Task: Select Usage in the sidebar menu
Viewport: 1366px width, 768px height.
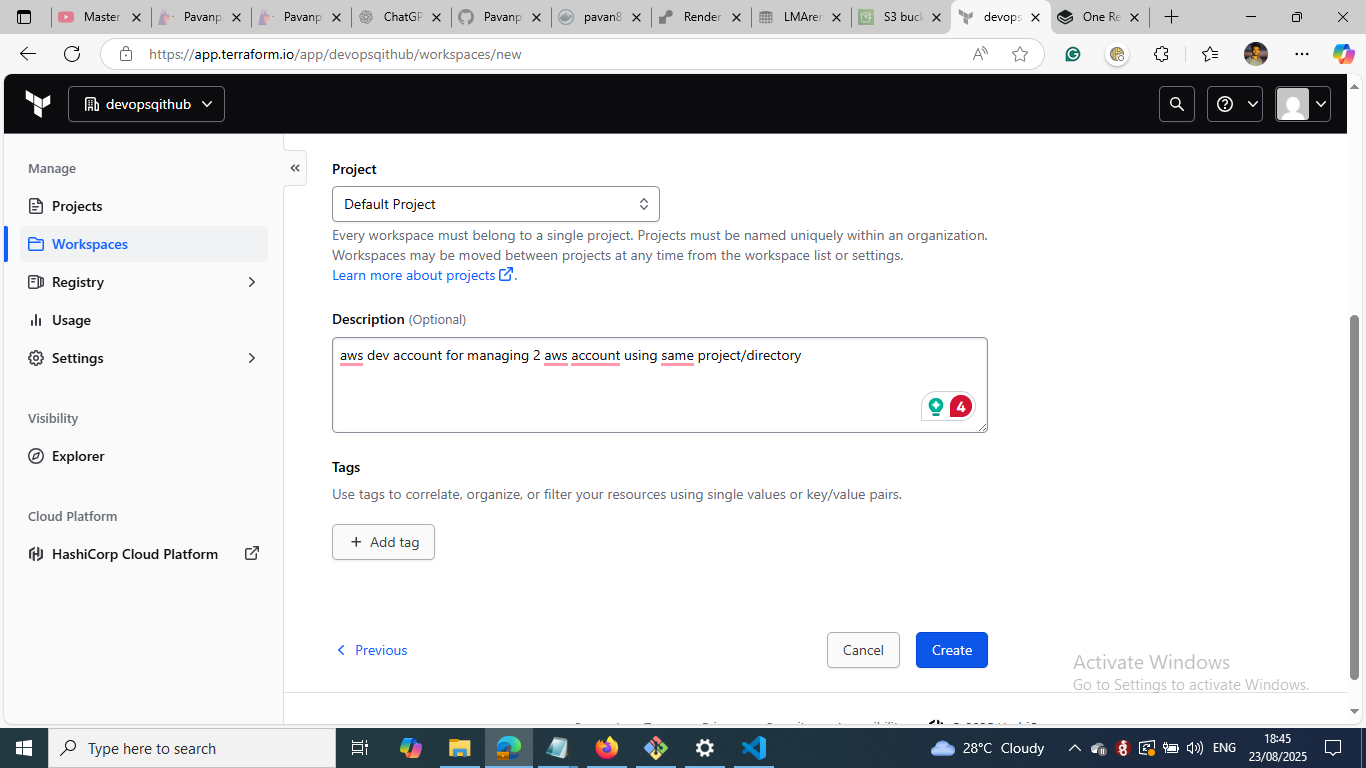Action: [x=71, y=320]
